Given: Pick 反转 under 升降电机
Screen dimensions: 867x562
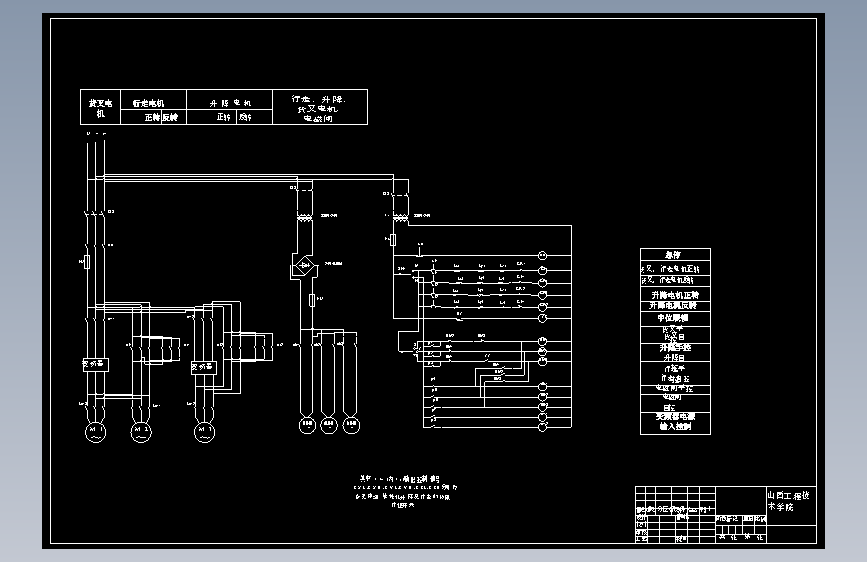Looking at the screenshot, I should (x=245, y=117).
